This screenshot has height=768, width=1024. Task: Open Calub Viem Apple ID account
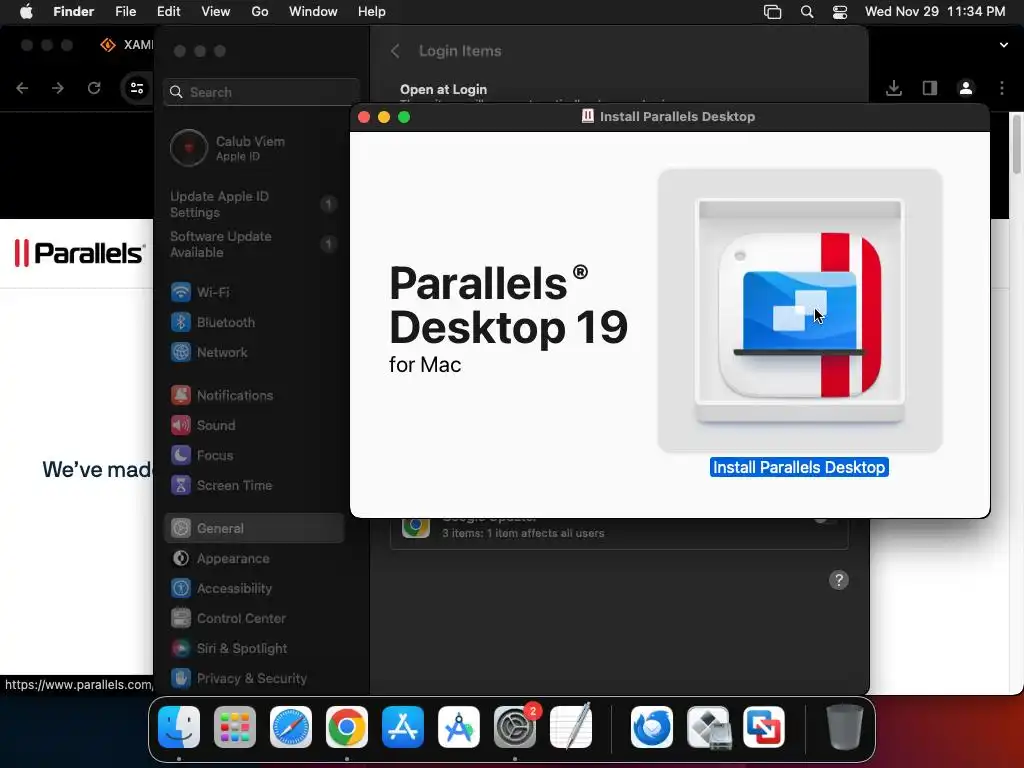[255, 148]
